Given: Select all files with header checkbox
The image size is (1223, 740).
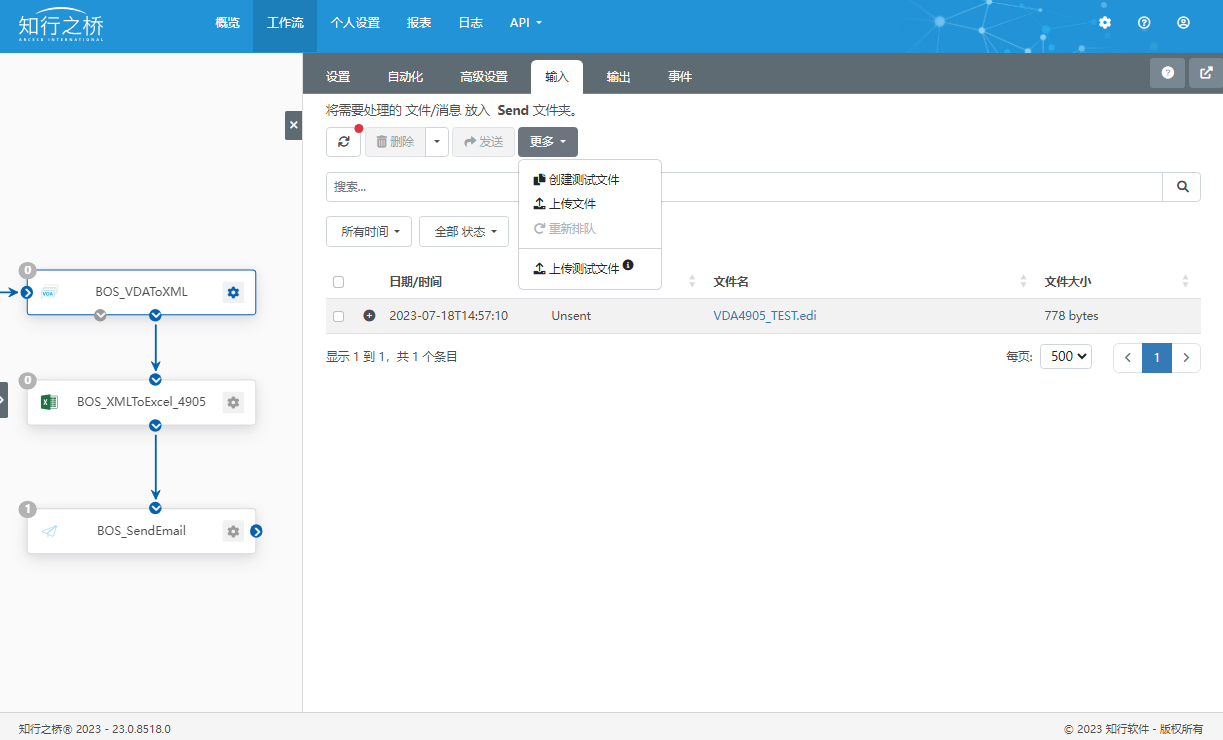Looking at the screenshot, I should (338, 282).
